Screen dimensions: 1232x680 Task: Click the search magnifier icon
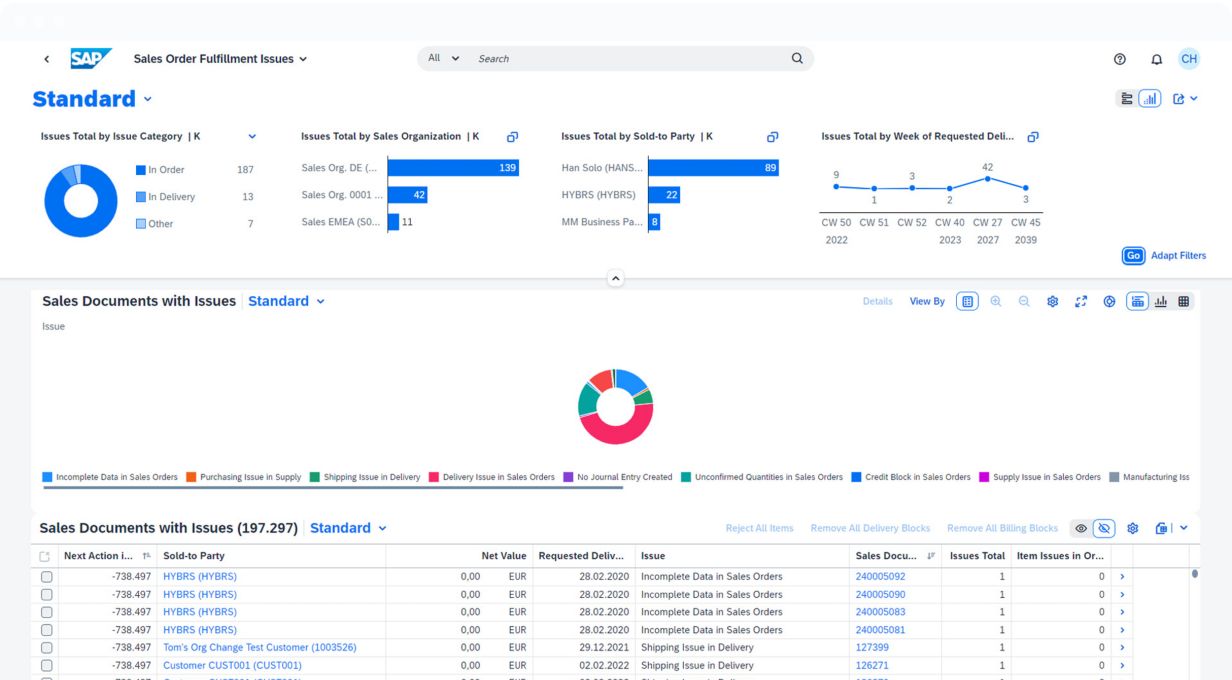[797, 58]
